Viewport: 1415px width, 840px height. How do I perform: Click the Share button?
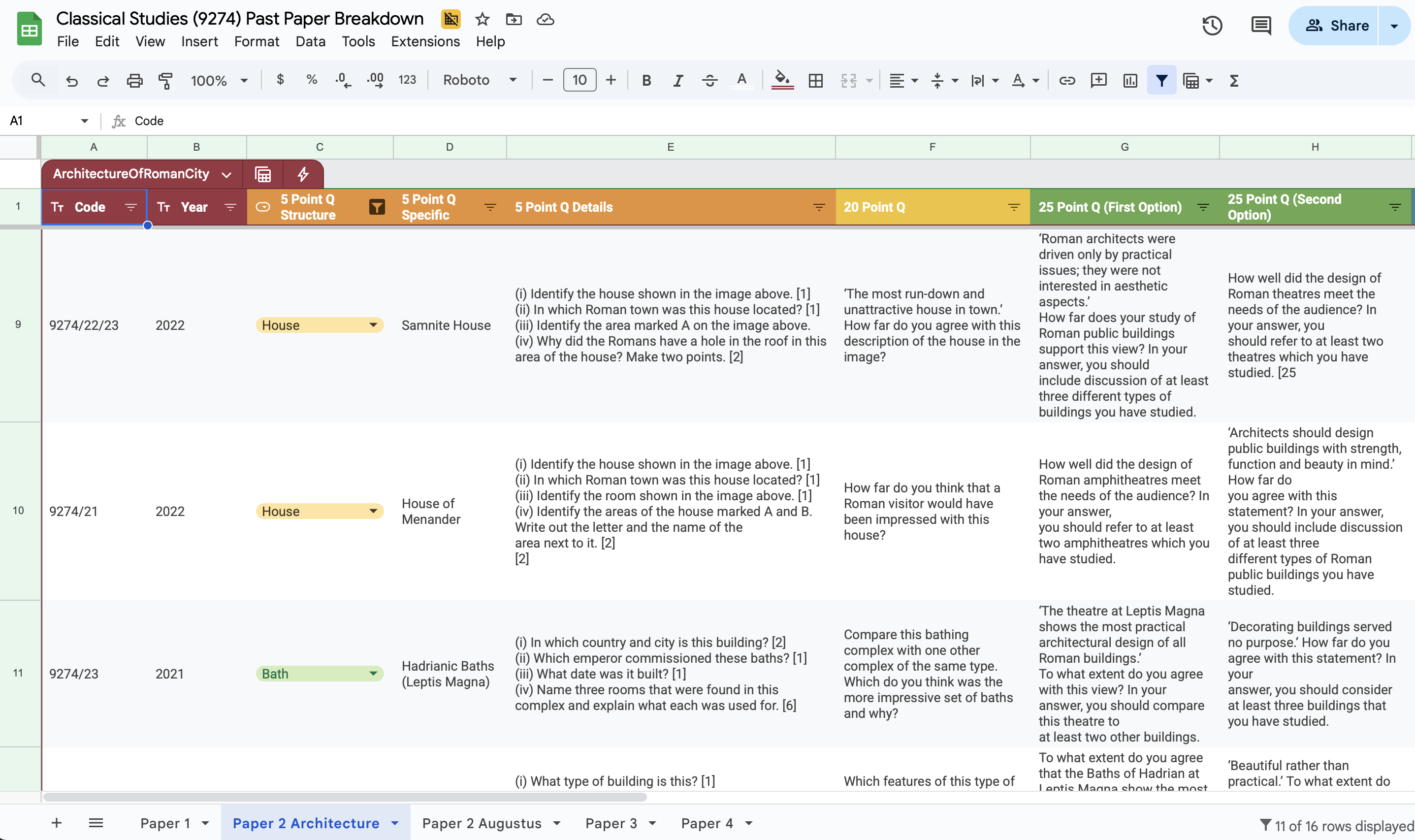point(1337,26)
